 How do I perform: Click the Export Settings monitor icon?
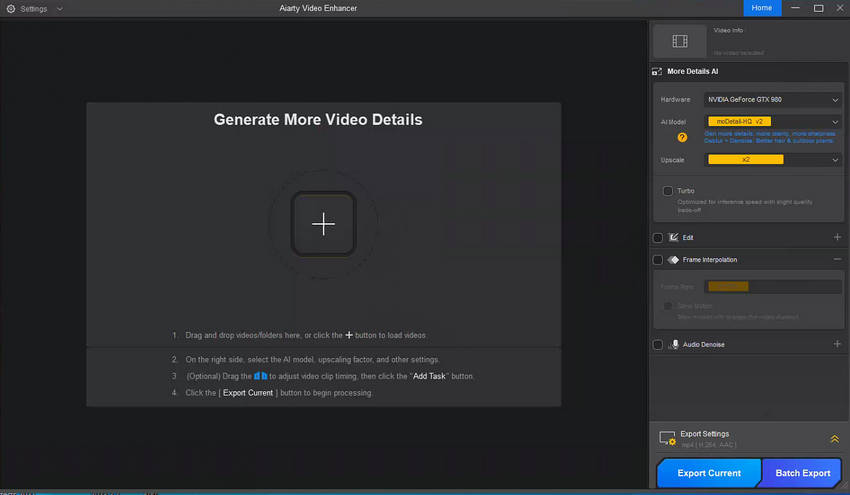tap(667, 438)
